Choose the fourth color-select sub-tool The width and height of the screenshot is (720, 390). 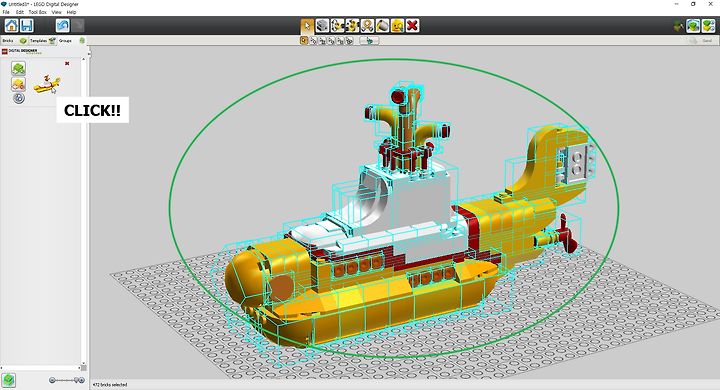coord(331,41)
